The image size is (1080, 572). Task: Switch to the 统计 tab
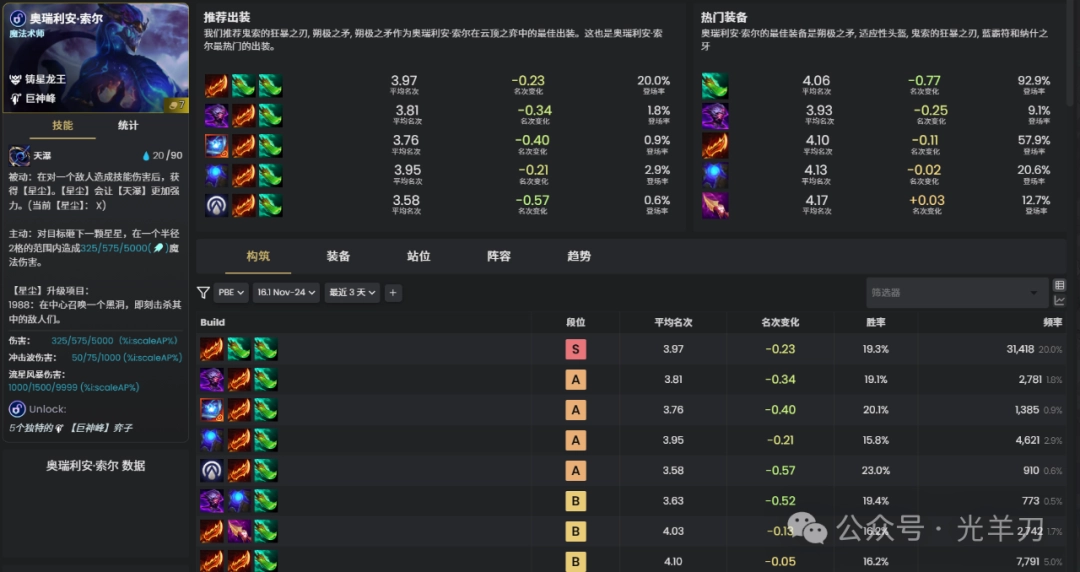click(x=128, y=126)
